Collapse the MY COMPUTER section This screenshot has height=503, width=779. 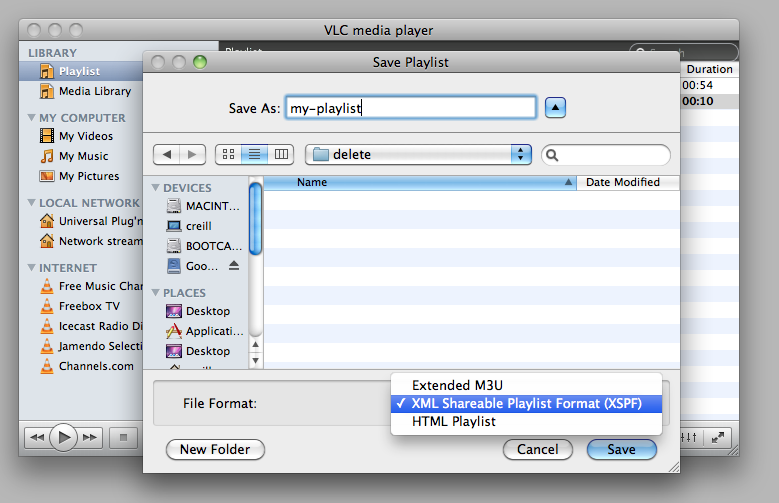pyautogui.click(x=31, y=118)
